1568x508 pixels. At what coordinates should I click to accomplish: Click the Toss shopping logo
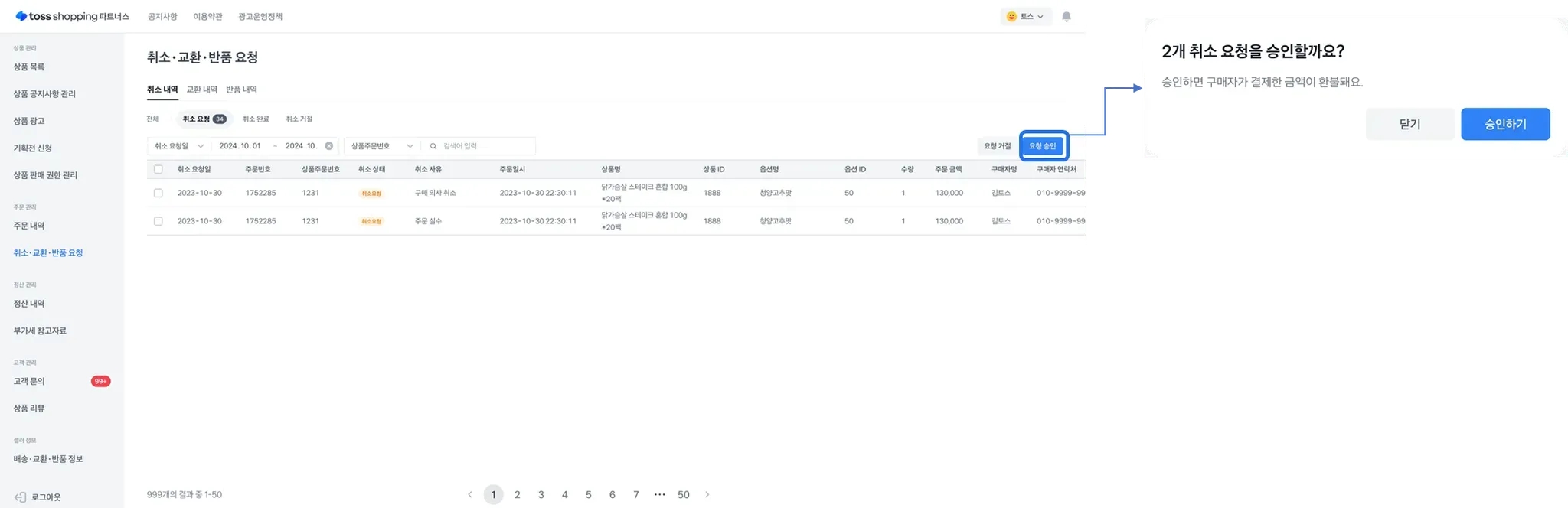click(72, 16)
